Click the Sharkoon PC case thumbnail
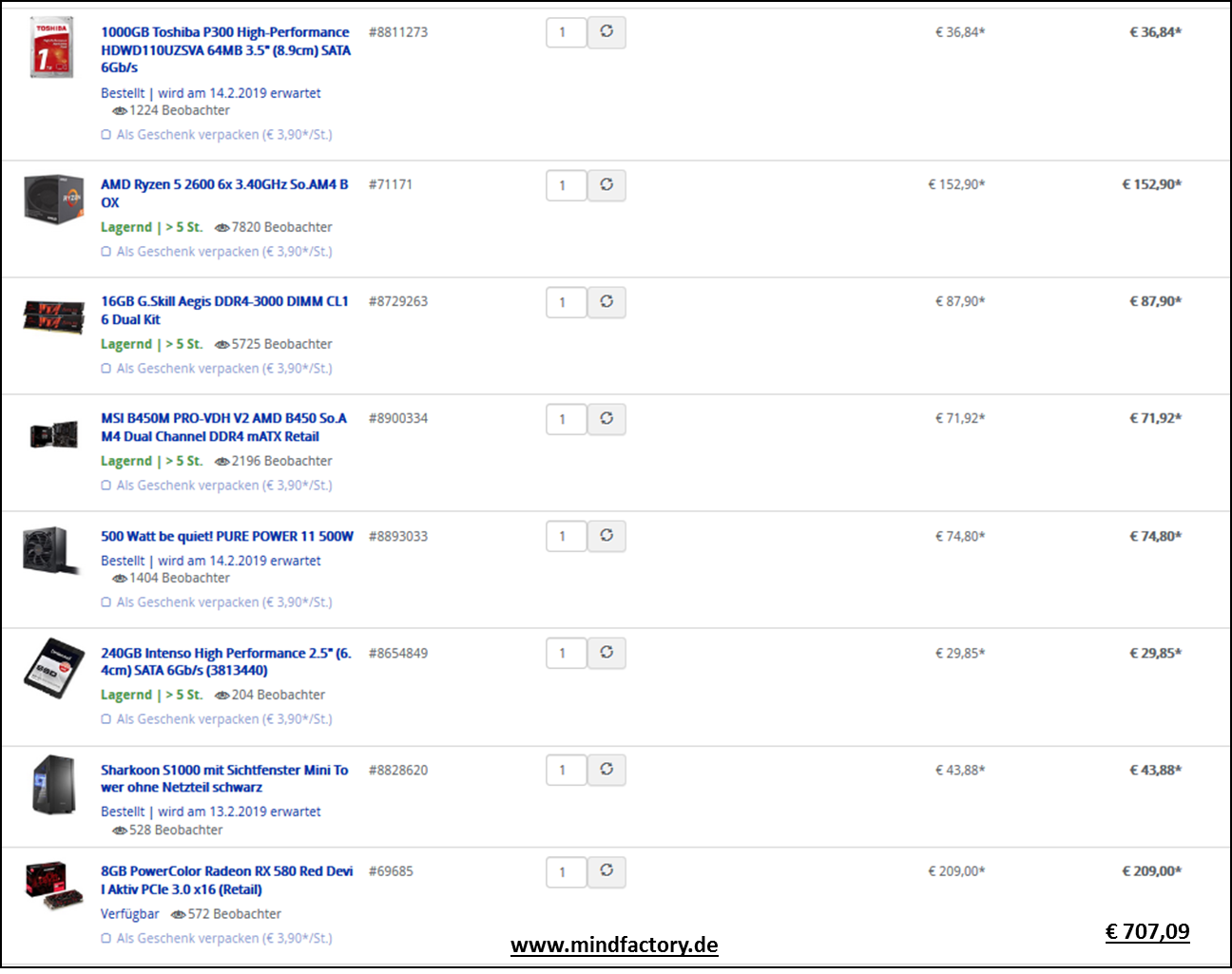Image resolution: width=1232 pixels, height=974 pixels. pyautogui.click(x=53, y=784)
